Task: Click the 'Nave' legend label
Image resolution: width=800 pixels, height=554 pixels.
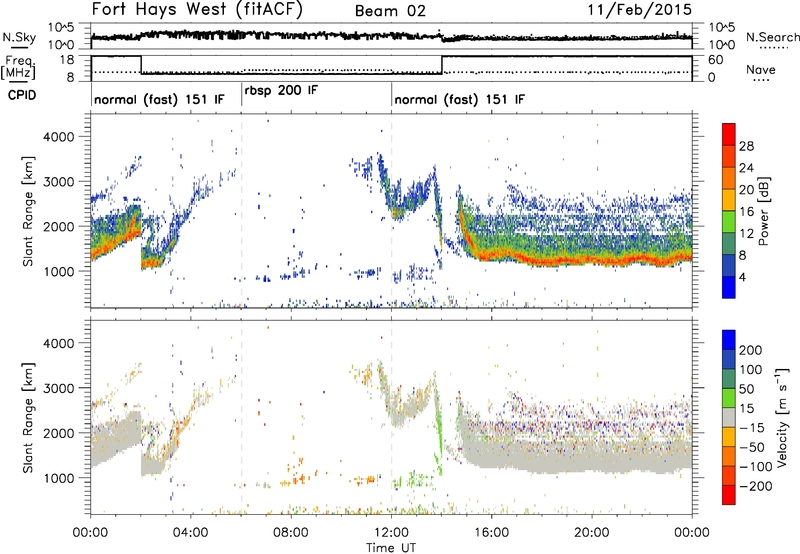Action: [x=761, y=70]
